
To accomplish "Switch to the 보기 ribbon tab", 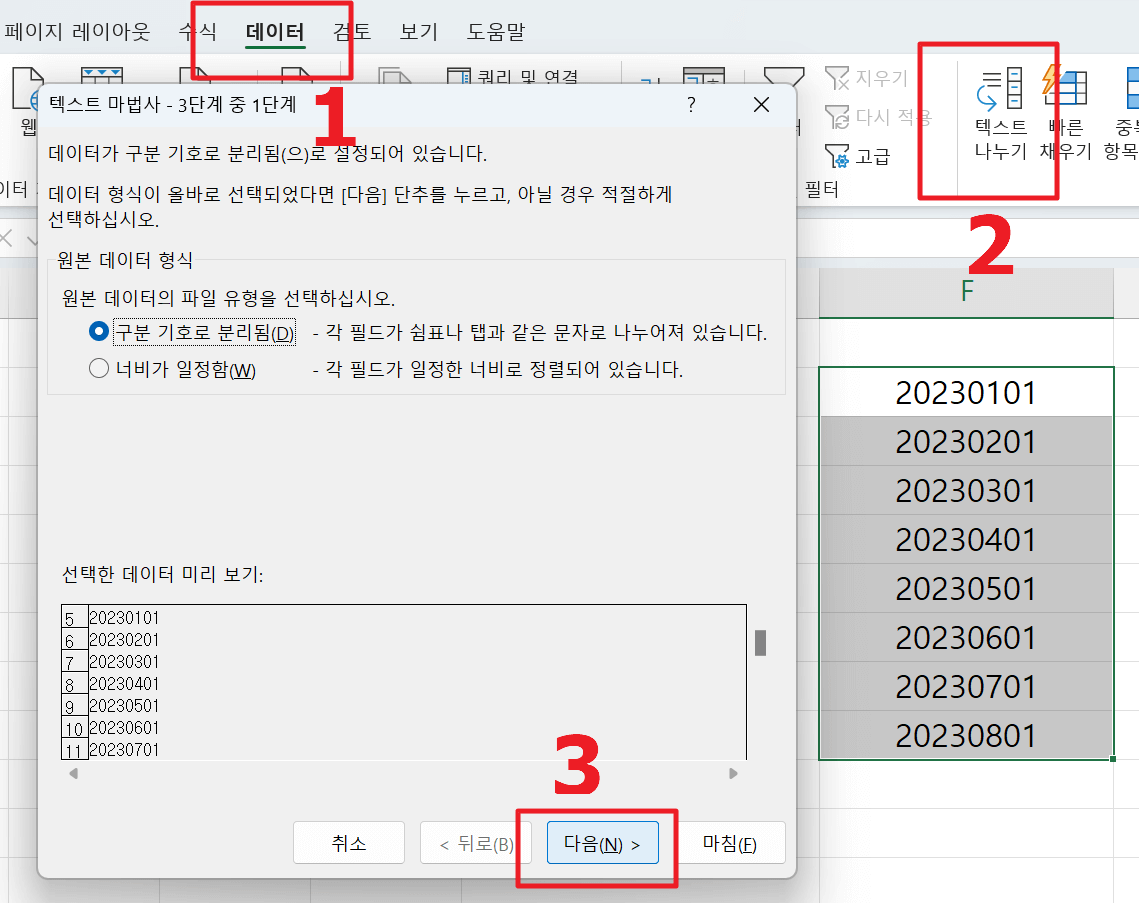I will [x=418, y=31].
